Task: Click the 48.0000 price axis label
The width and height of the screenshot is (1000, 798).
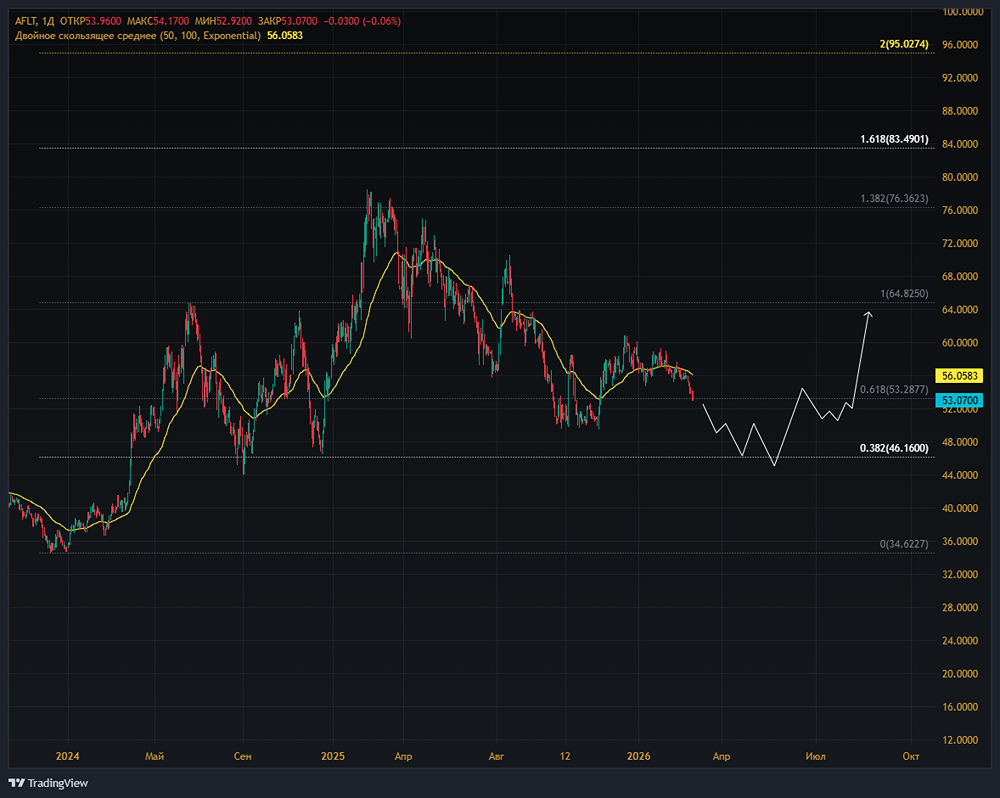Action: click(x=960, y=442)
